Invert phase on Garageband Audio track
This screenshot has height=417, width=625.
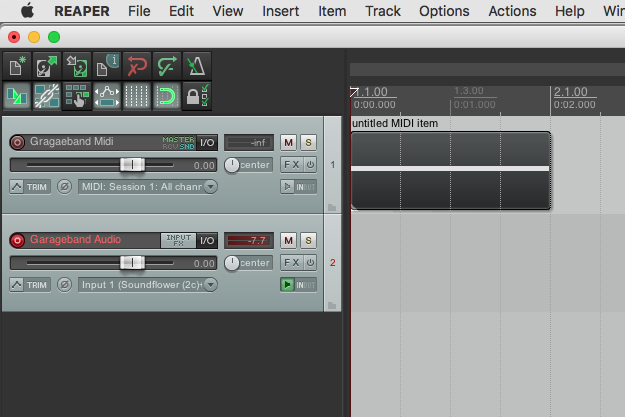[64, 285]
